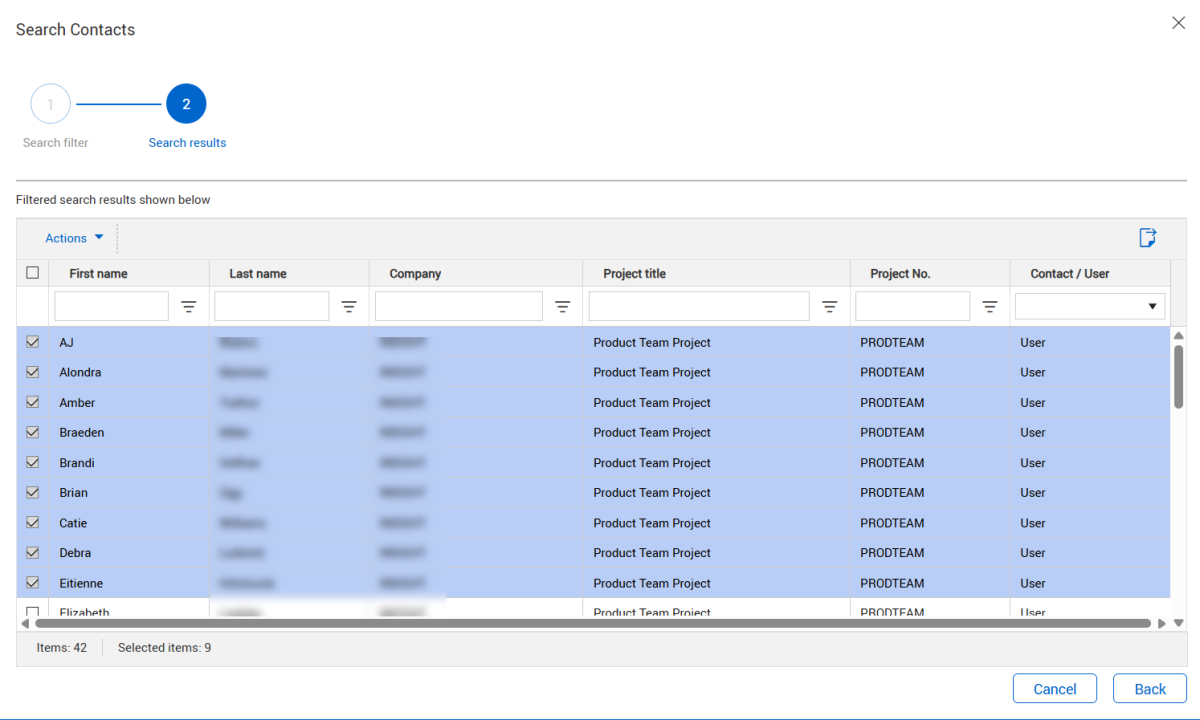Screen dimensions: 1200x720
Task: Click the Project title filter input
Action: pyautogui.click(x=699, y=306)
